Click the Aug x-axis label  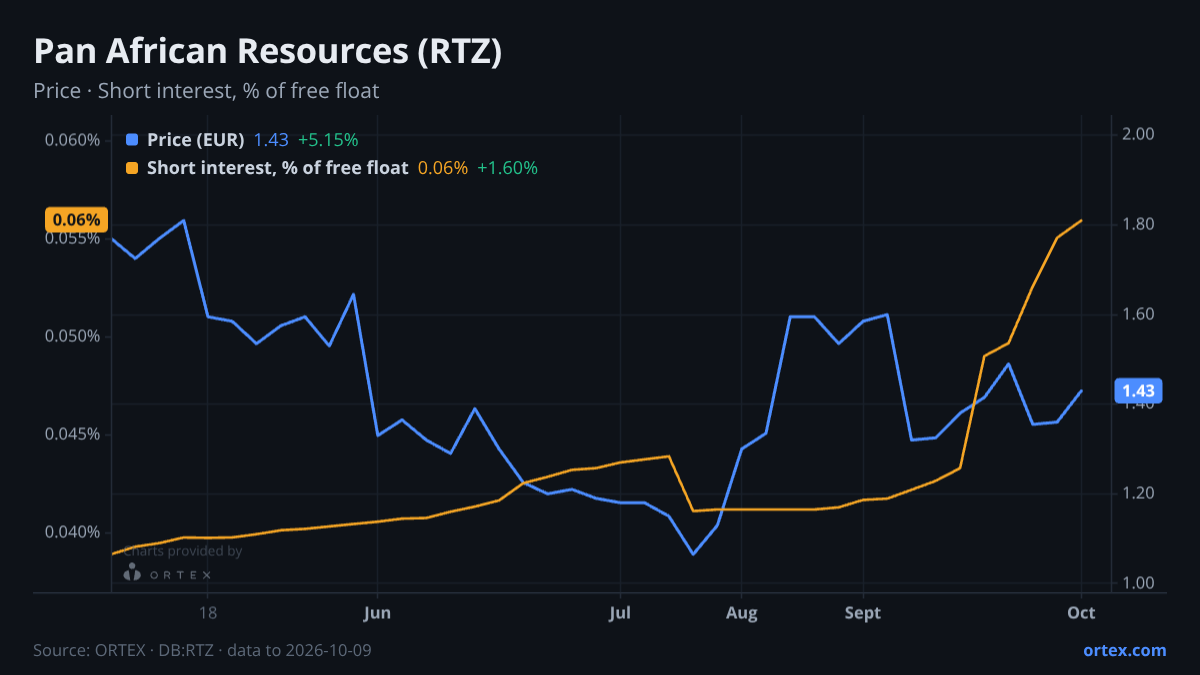pos(741,613)
